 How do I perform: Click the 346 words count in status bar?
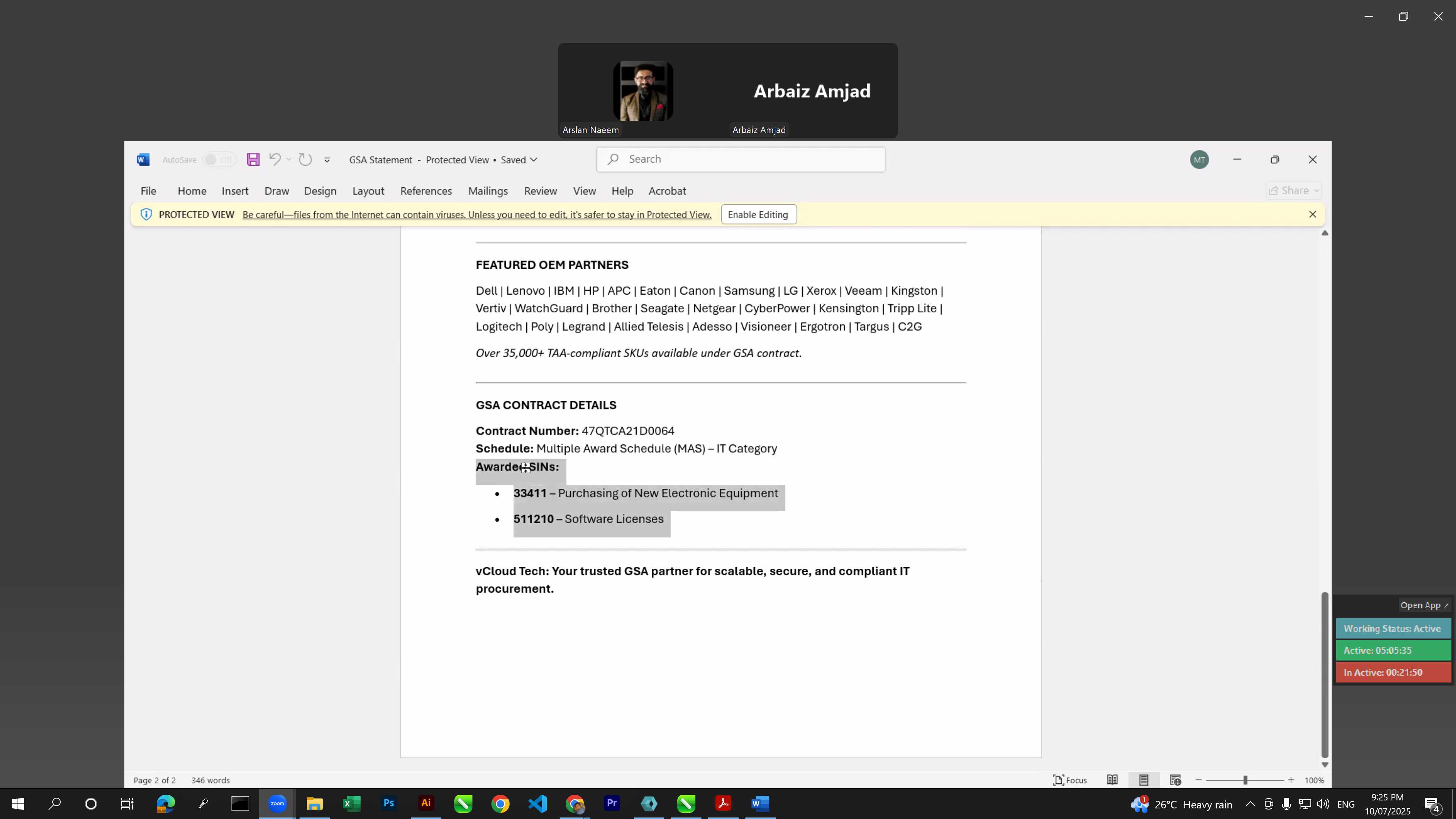point(211,780)
